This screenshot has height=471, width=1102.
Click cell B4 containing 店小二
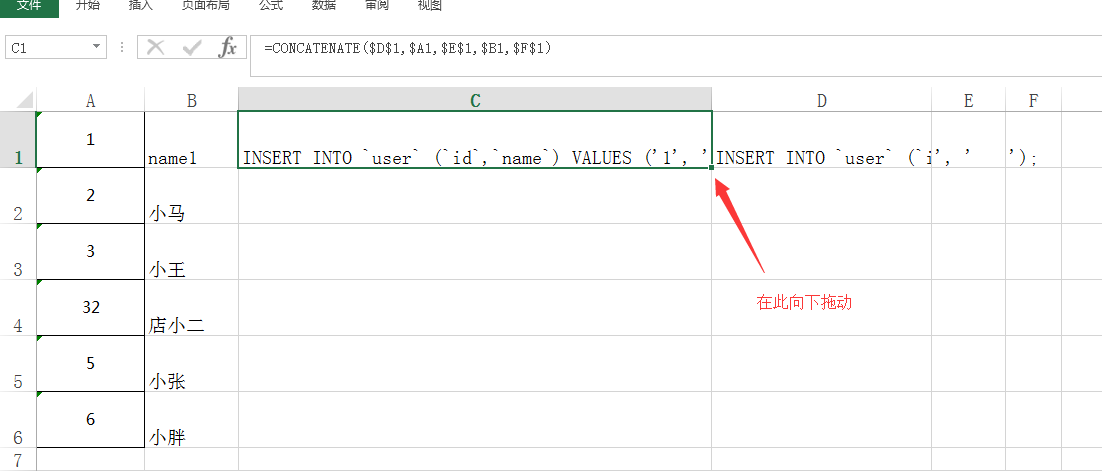(191, 308)
